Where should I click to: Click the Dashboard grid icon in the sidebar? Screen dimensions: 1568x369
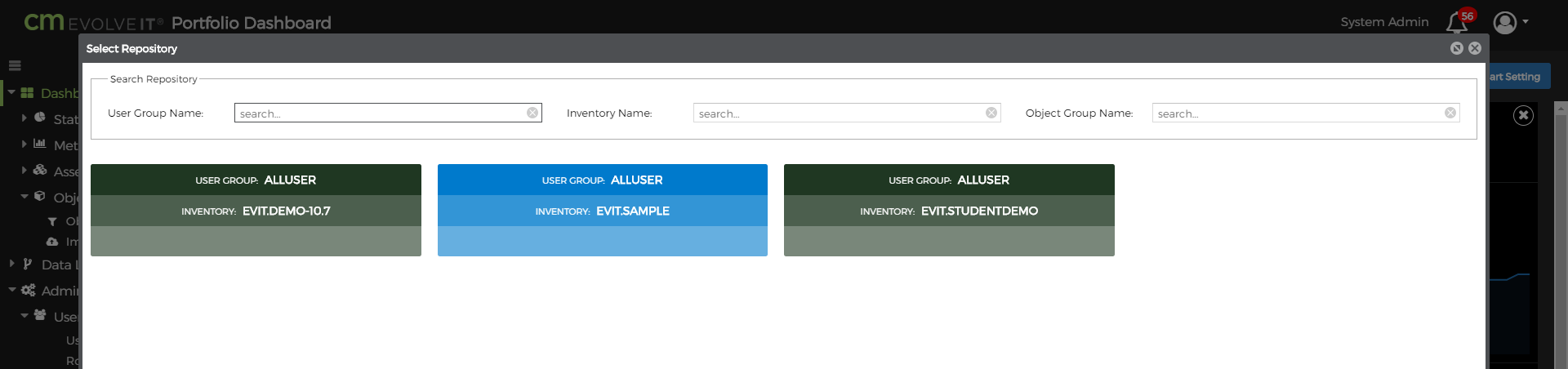(27, 93)
